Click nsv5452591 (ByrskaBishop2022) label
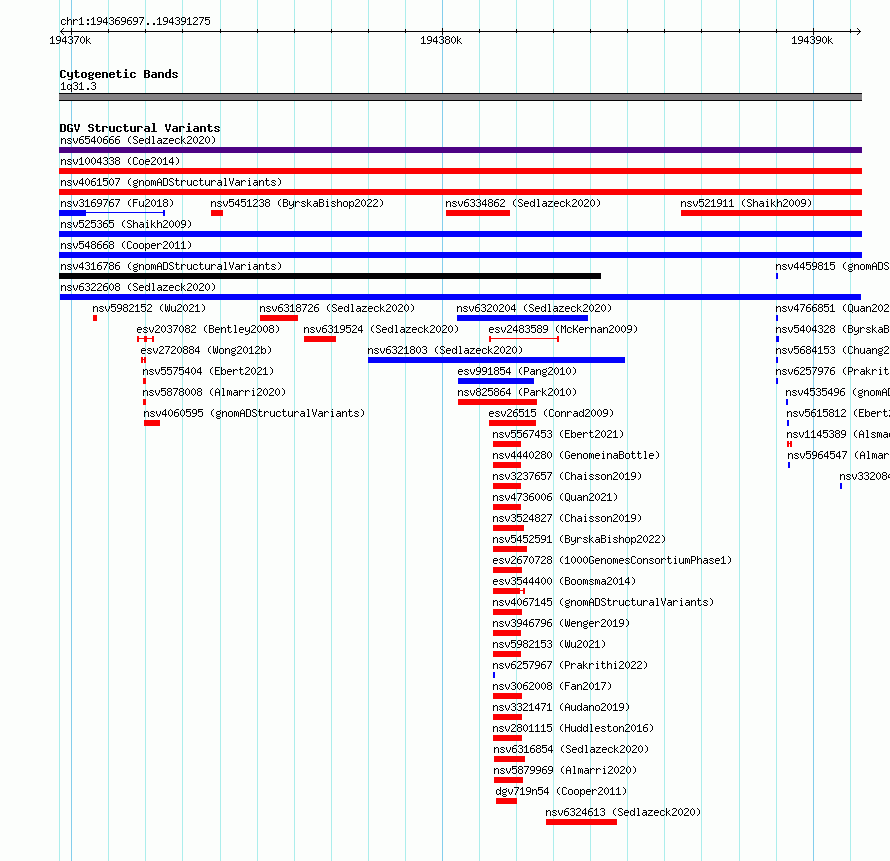Screen dimensions: 890x861 pos(579,539)
